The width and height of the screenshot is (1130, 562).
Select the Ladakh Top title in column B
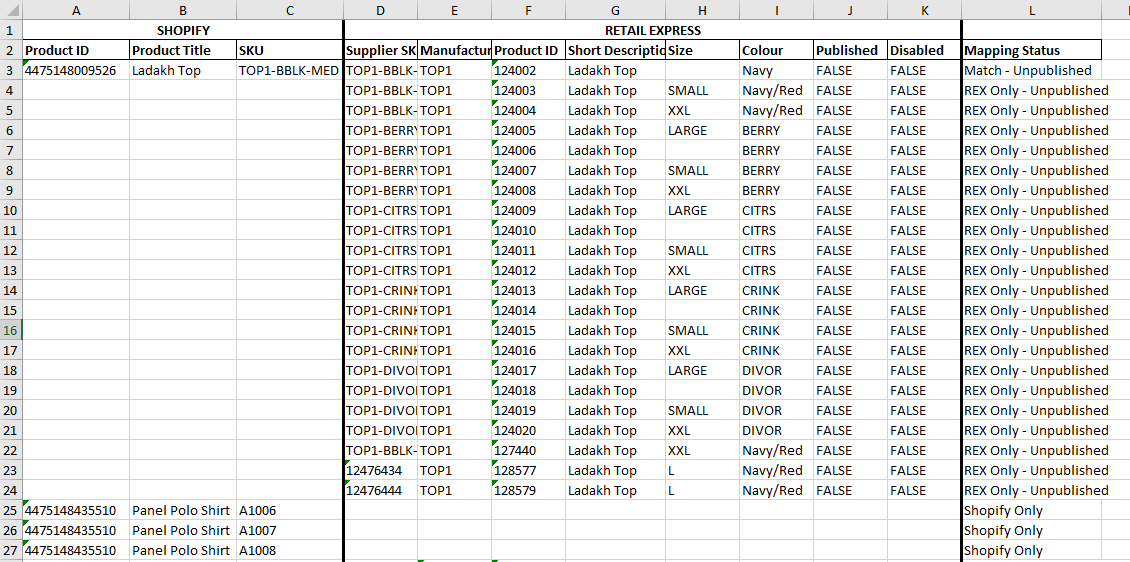(183, 71)
